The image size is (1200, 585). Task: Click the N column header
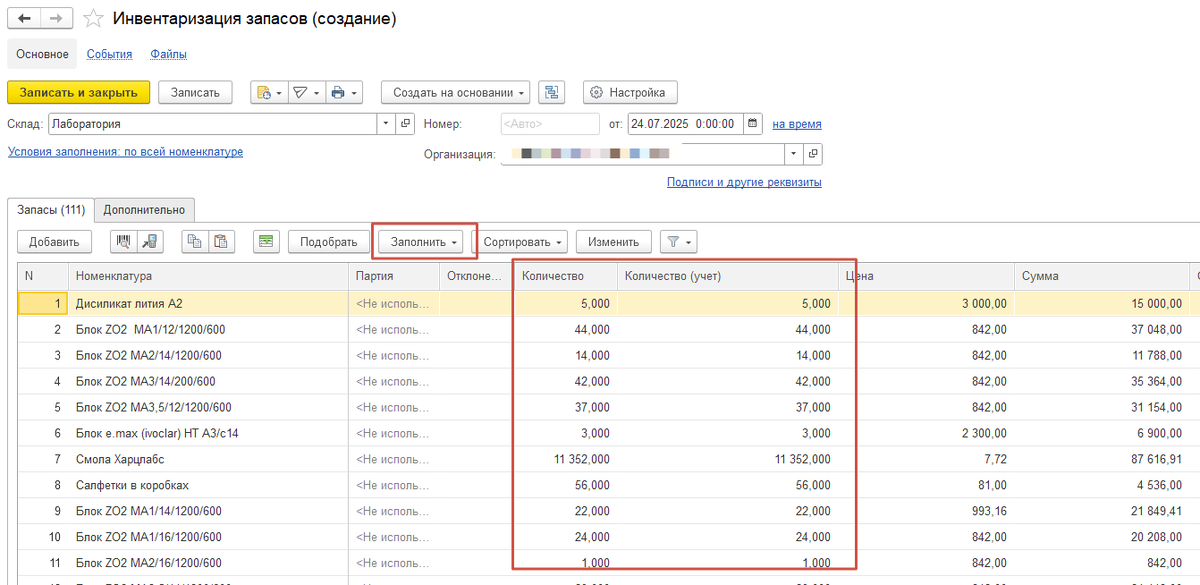[x=42, y=276]
